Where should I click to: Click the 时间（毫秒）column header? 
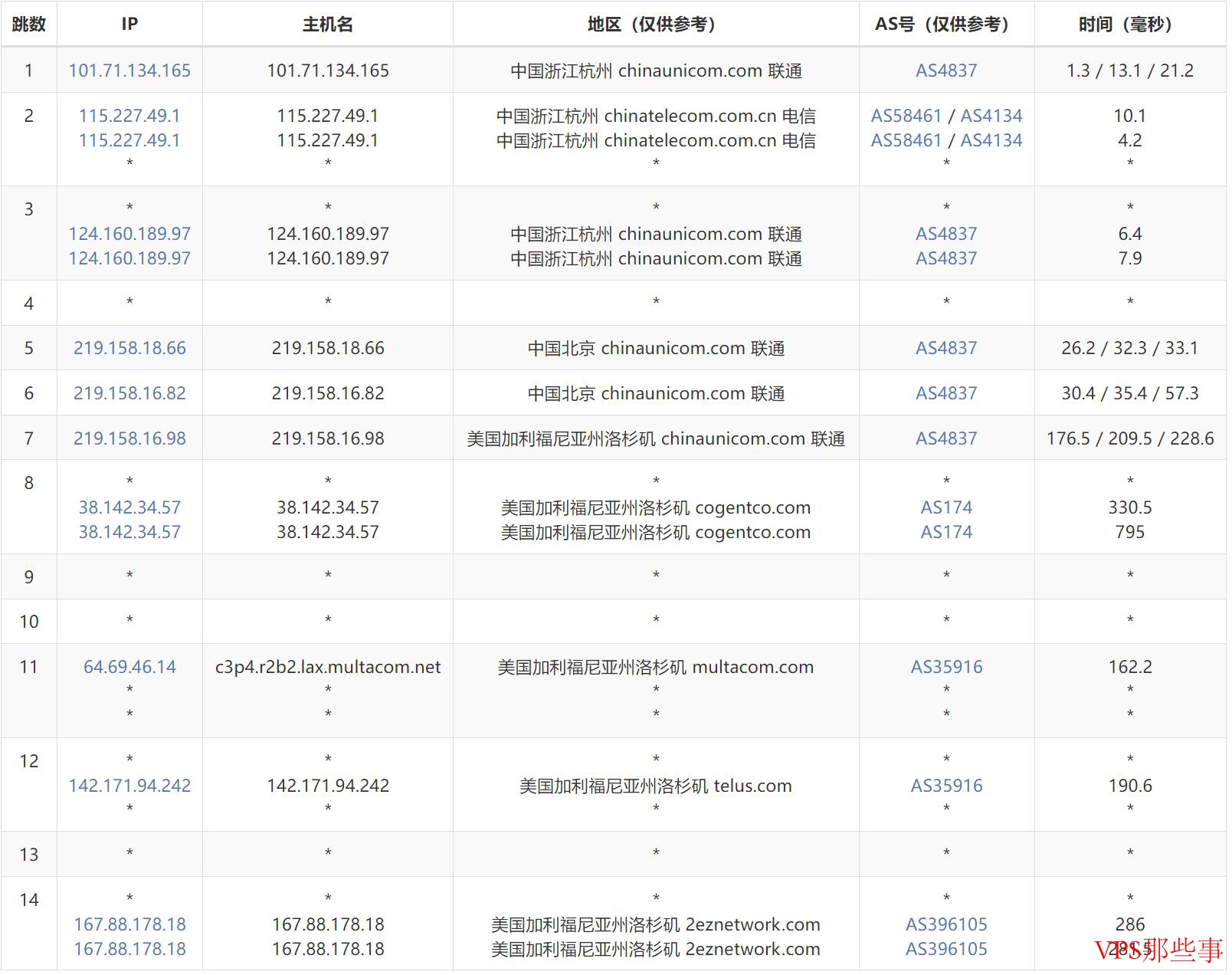pos(1130,25)
